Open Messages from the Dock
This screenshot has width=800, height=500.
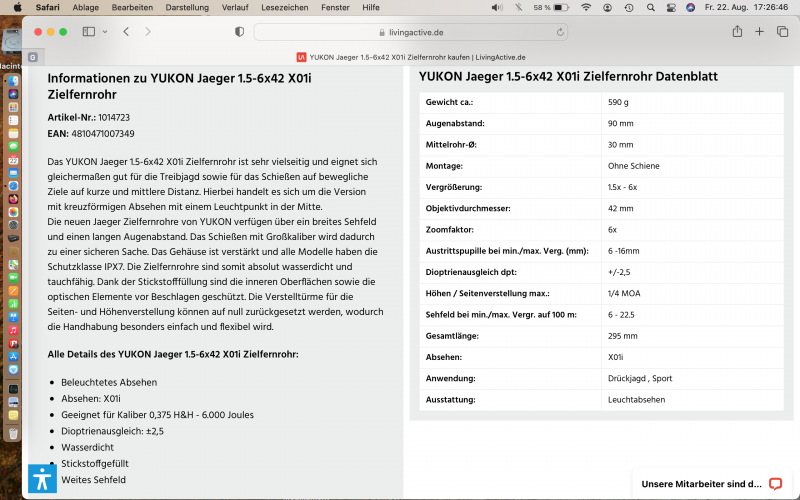click(13, 146)
